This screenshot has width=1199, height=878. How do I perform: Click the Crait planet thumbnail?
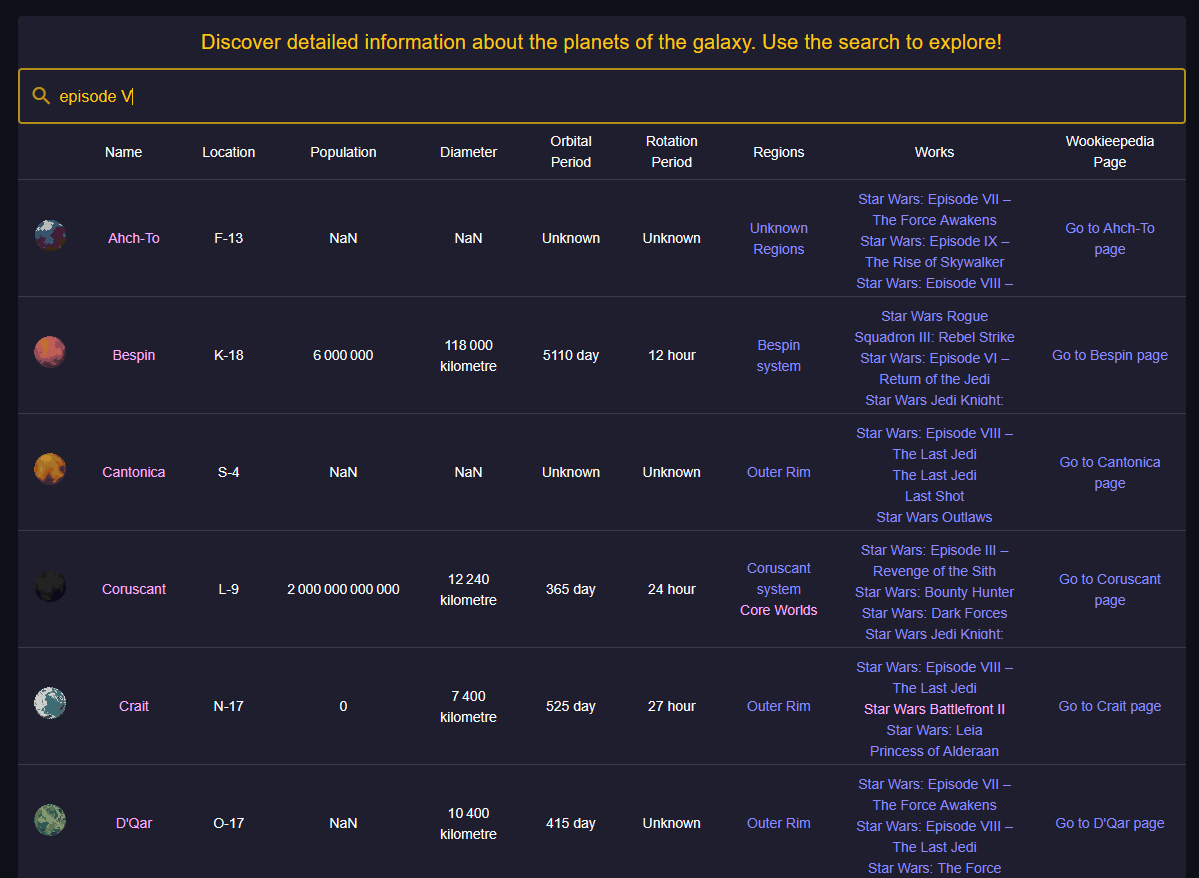click(50, 704)
